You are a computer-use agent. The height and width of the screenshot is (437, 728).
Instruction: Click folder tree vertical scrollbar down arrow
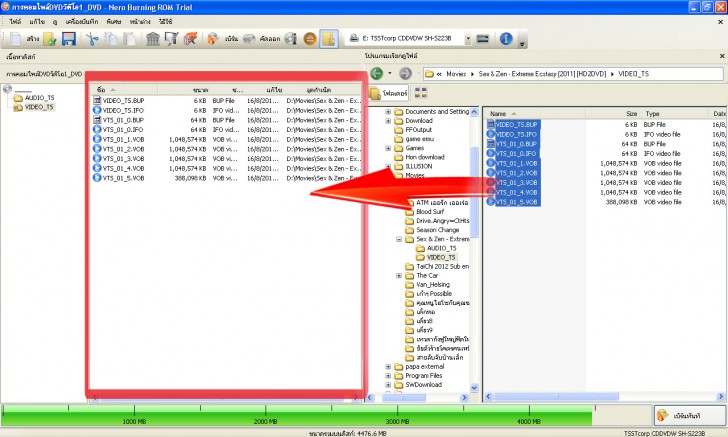pyautogui.click(x=474, y=388)
